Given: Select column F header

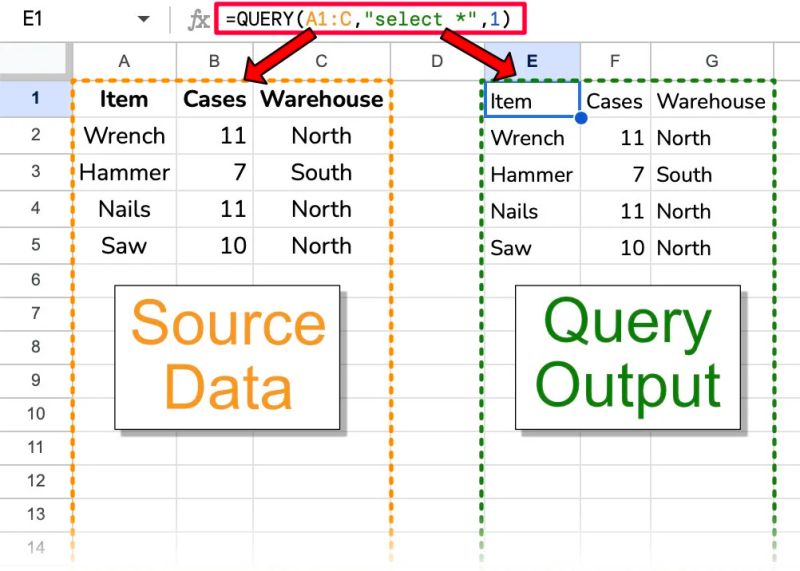Looking at the screenshot, I should (x=615, y=61).
